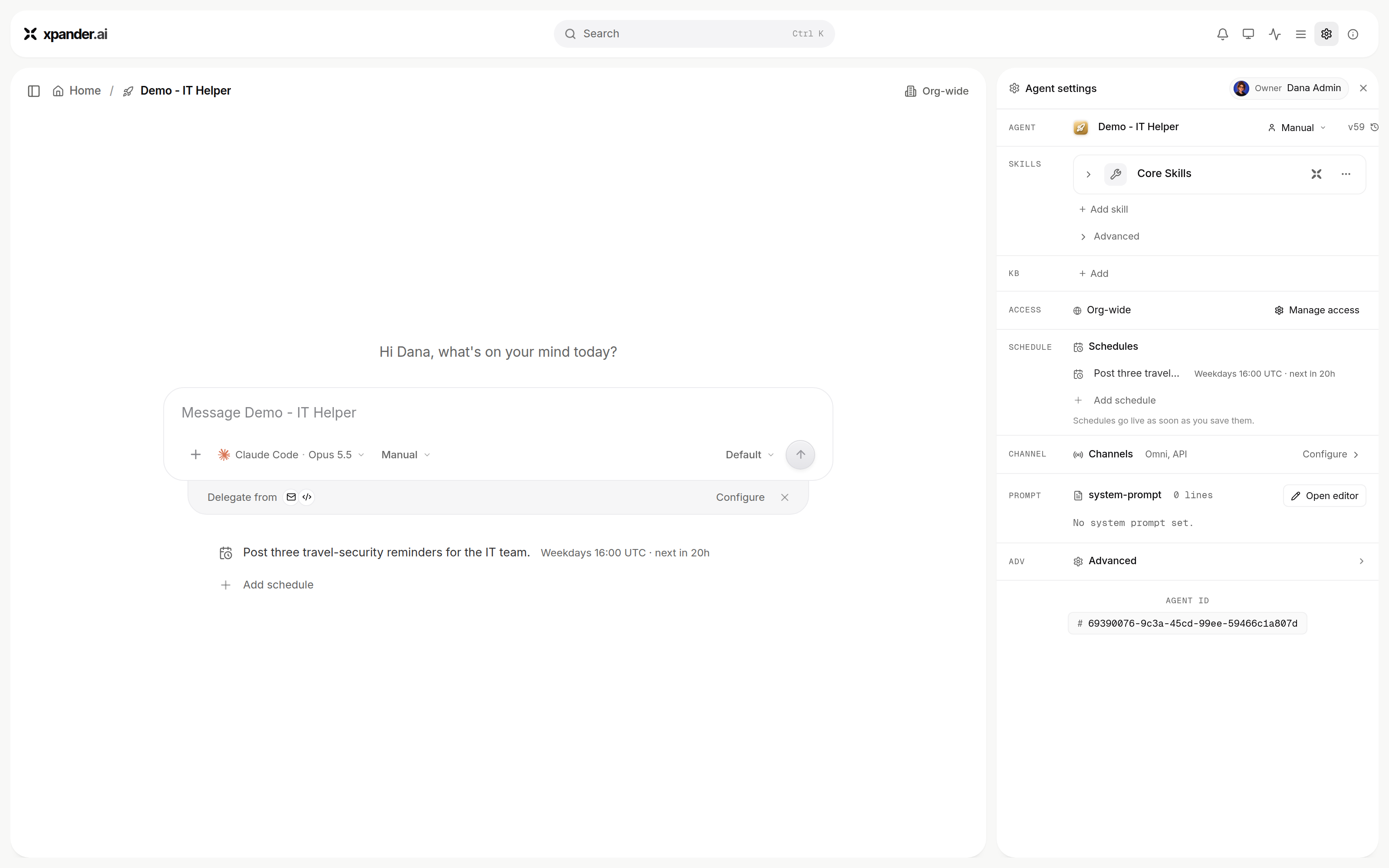
Task: Click the monitor icon in top bar
Action: click(1248, 34)
